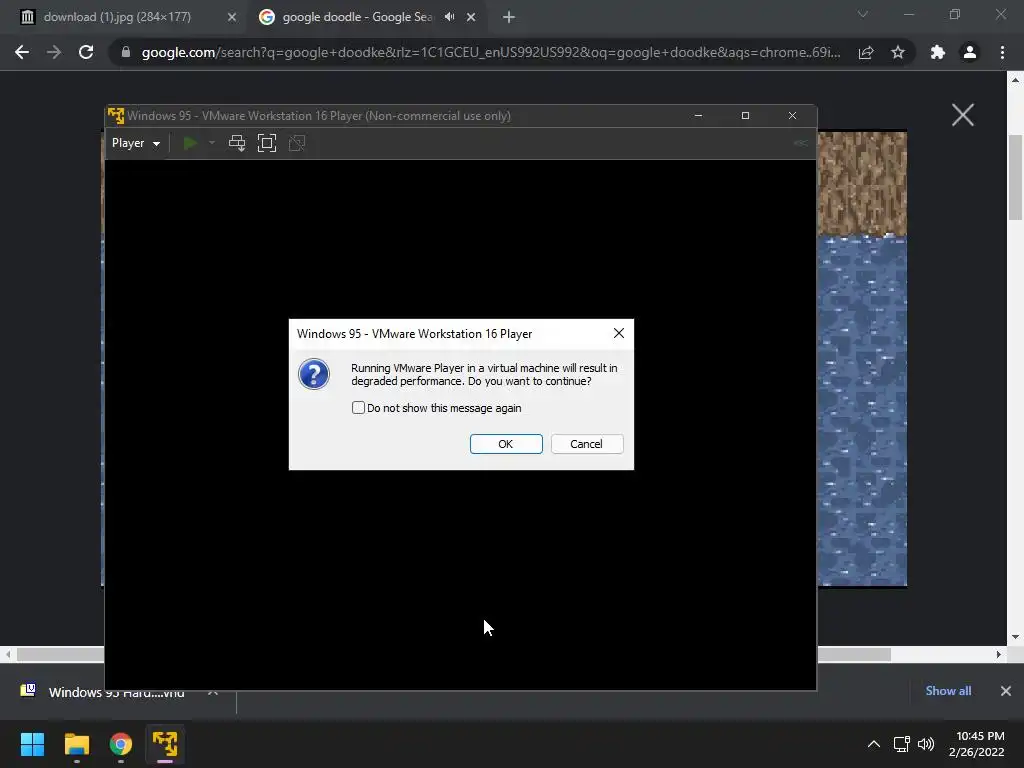Click the green power on play button
The width and height of the screenshot is (1024, 768).
(190, 143)
